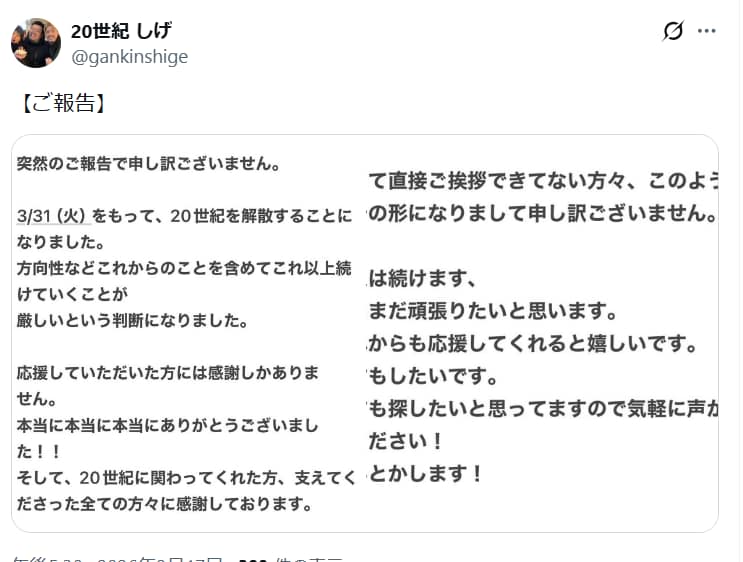The image size is (743, 562).
Task: Click the とかします！ line in the right image
Action: click(x=426, y=474)
